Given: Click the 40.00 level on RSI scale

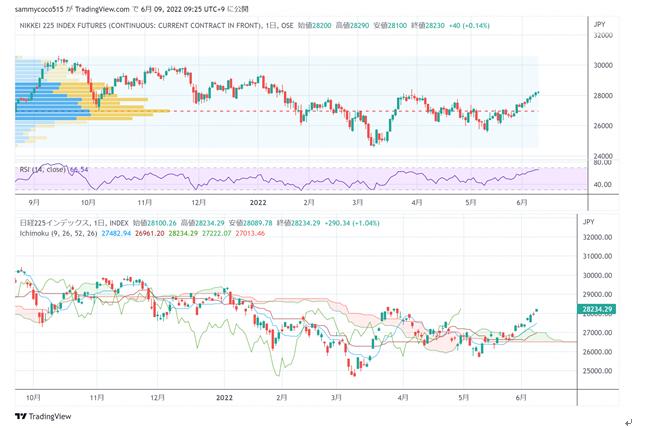Looking at the screenshot, I should point(602,185).
